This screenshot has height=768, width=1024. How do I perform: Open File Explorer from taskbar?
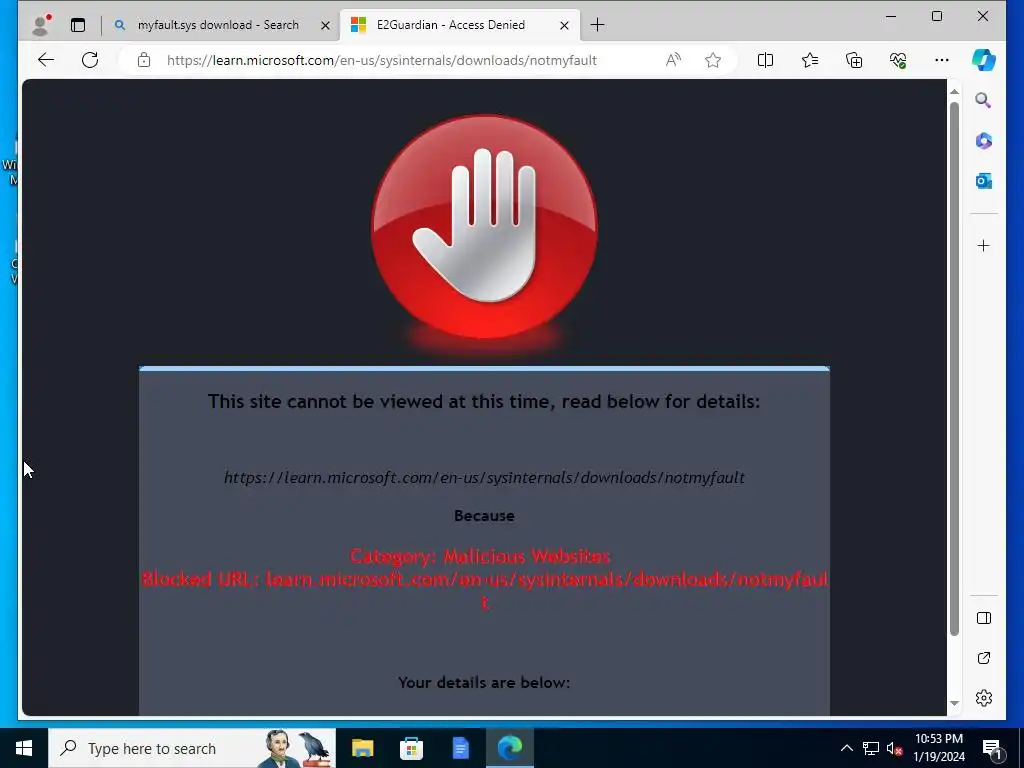[362, 748]
